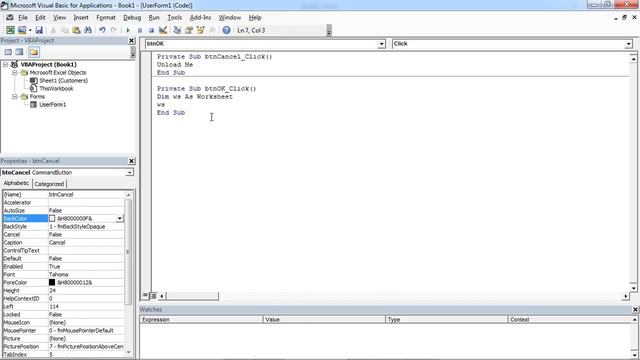Open the Window menu
The height and width of the screenshot is (360, 640).
pos(229,18)
